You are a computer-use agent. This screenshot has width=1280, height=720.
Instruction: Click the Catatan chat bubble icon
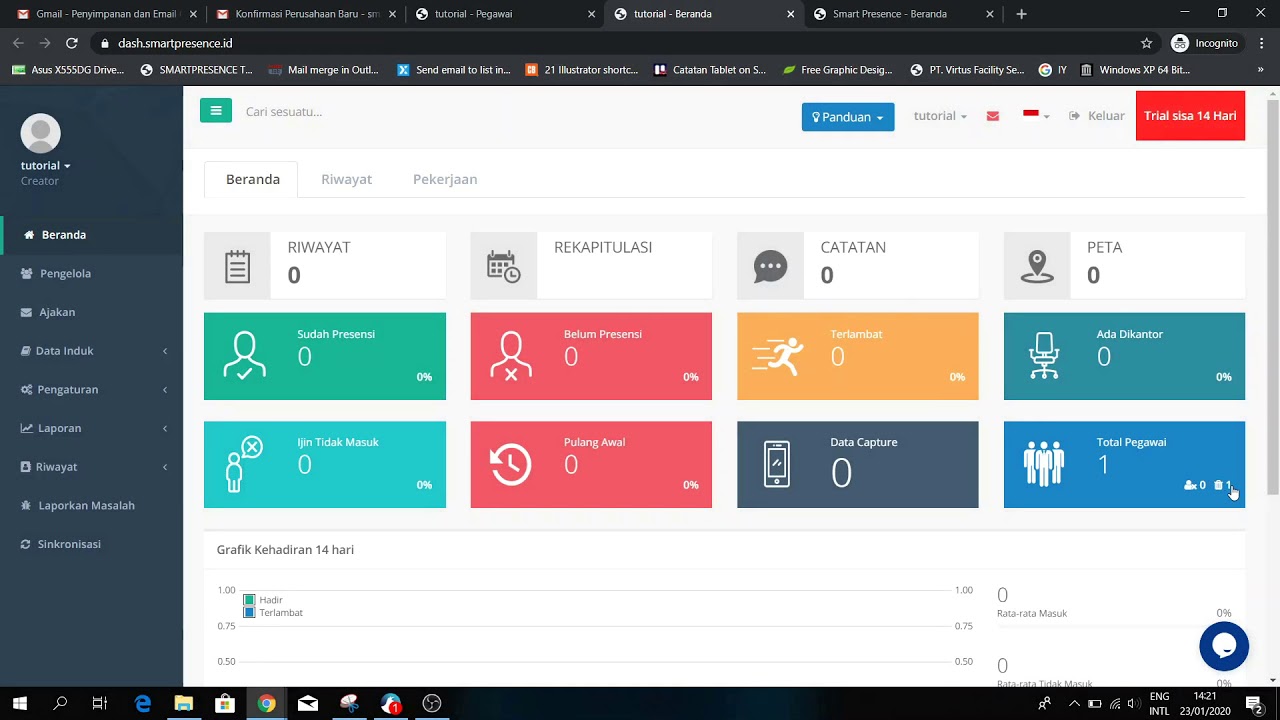coord(770,267)
